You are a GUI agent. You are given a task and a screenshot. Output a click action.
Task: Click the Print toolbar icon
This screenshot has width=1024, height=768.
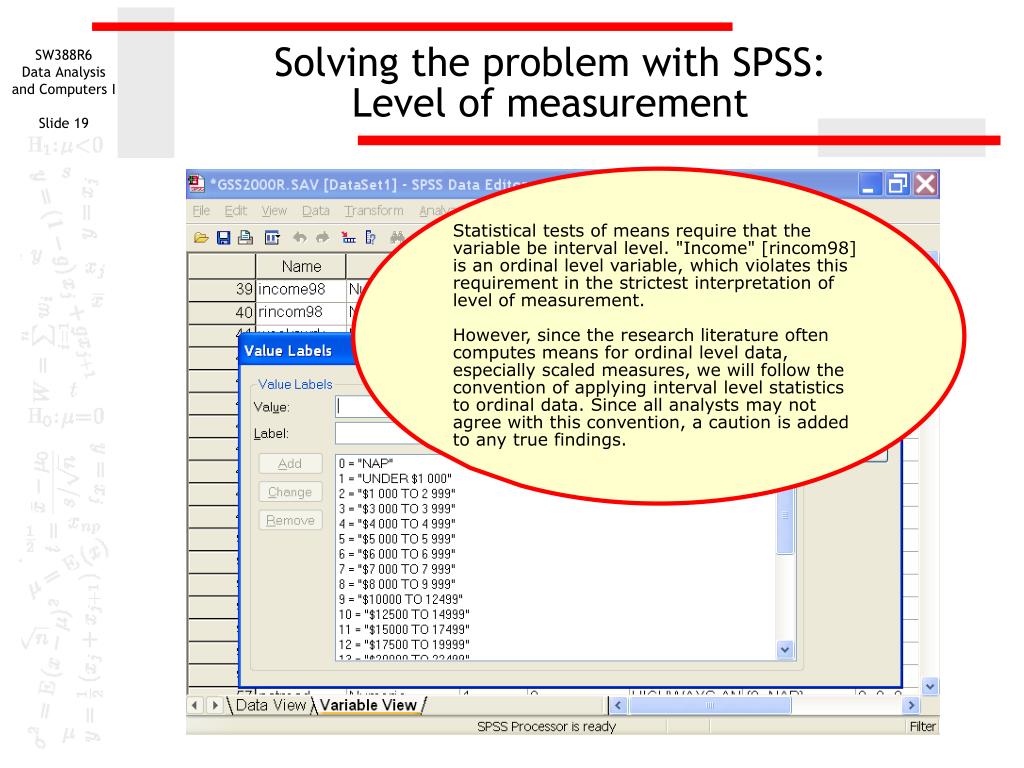coord(246,238)
